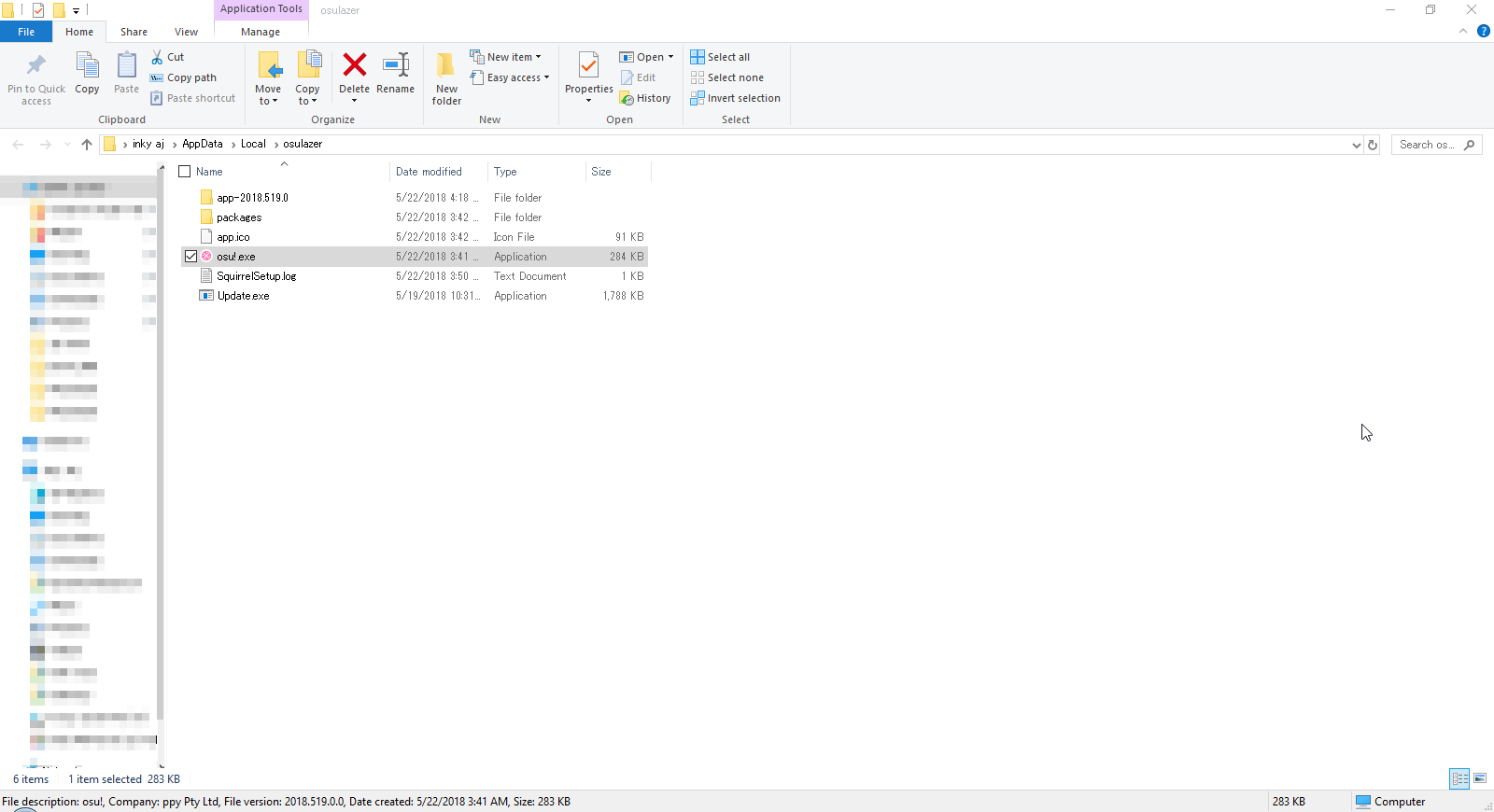Sort by Date modified column

coord(429,172)
